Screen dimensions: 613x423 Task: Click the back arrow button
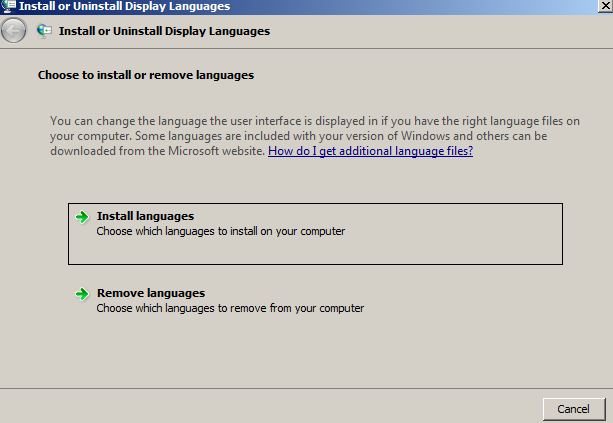tap(14, 30)
